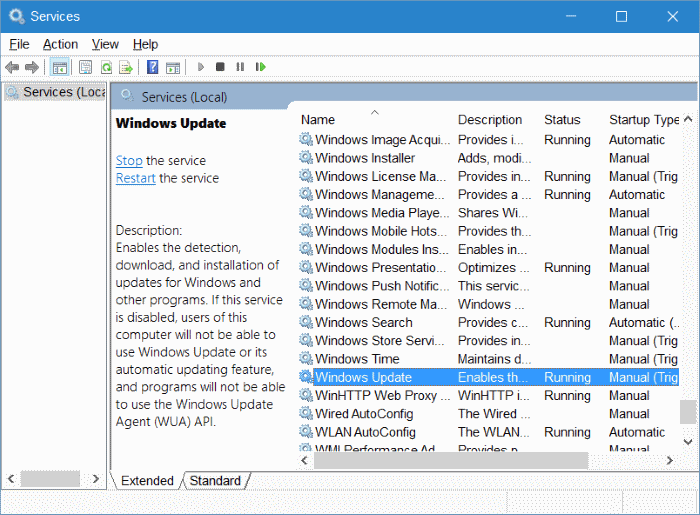700x515 pixels.
Task: Click 'Automatic (..' startup type of Windows Search
Action: (x=644, y=322)
